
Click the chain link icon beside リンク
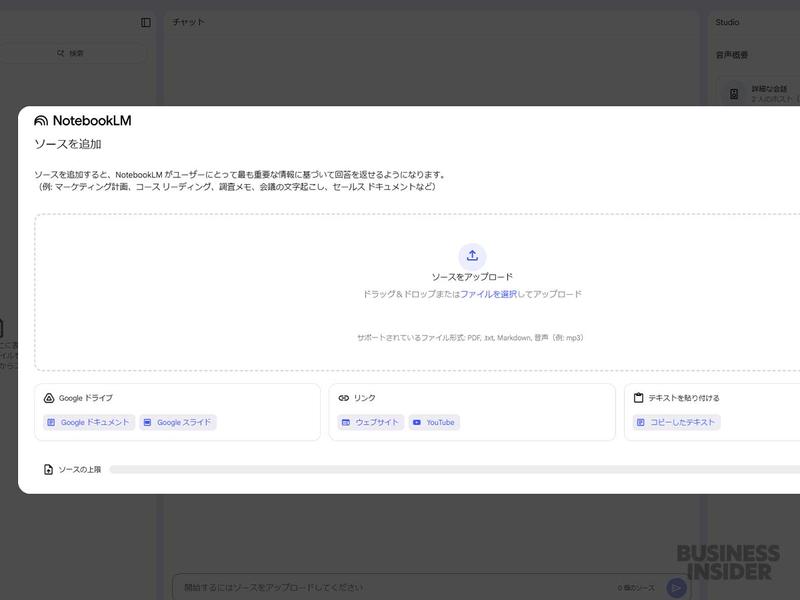click(x=344, y=398)
